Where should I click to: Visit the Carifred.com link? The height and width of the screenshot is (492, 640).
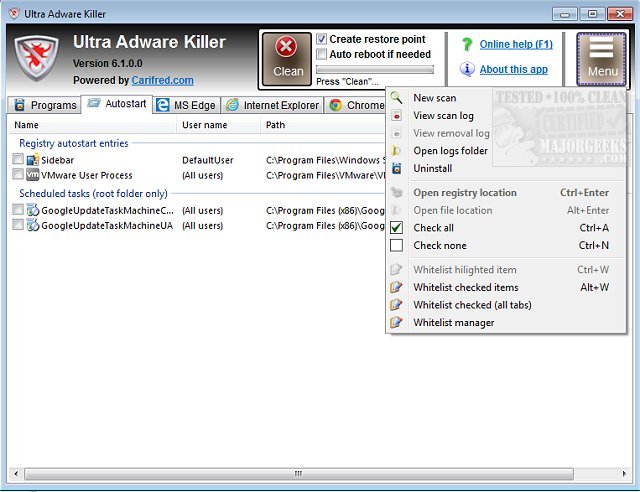coord(162,80)
